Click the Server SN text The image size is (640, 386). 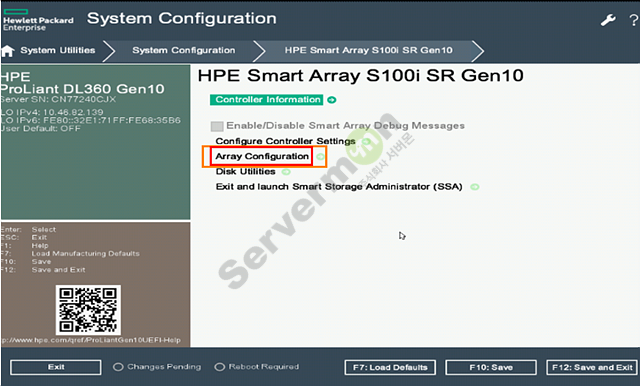[58, 99]
